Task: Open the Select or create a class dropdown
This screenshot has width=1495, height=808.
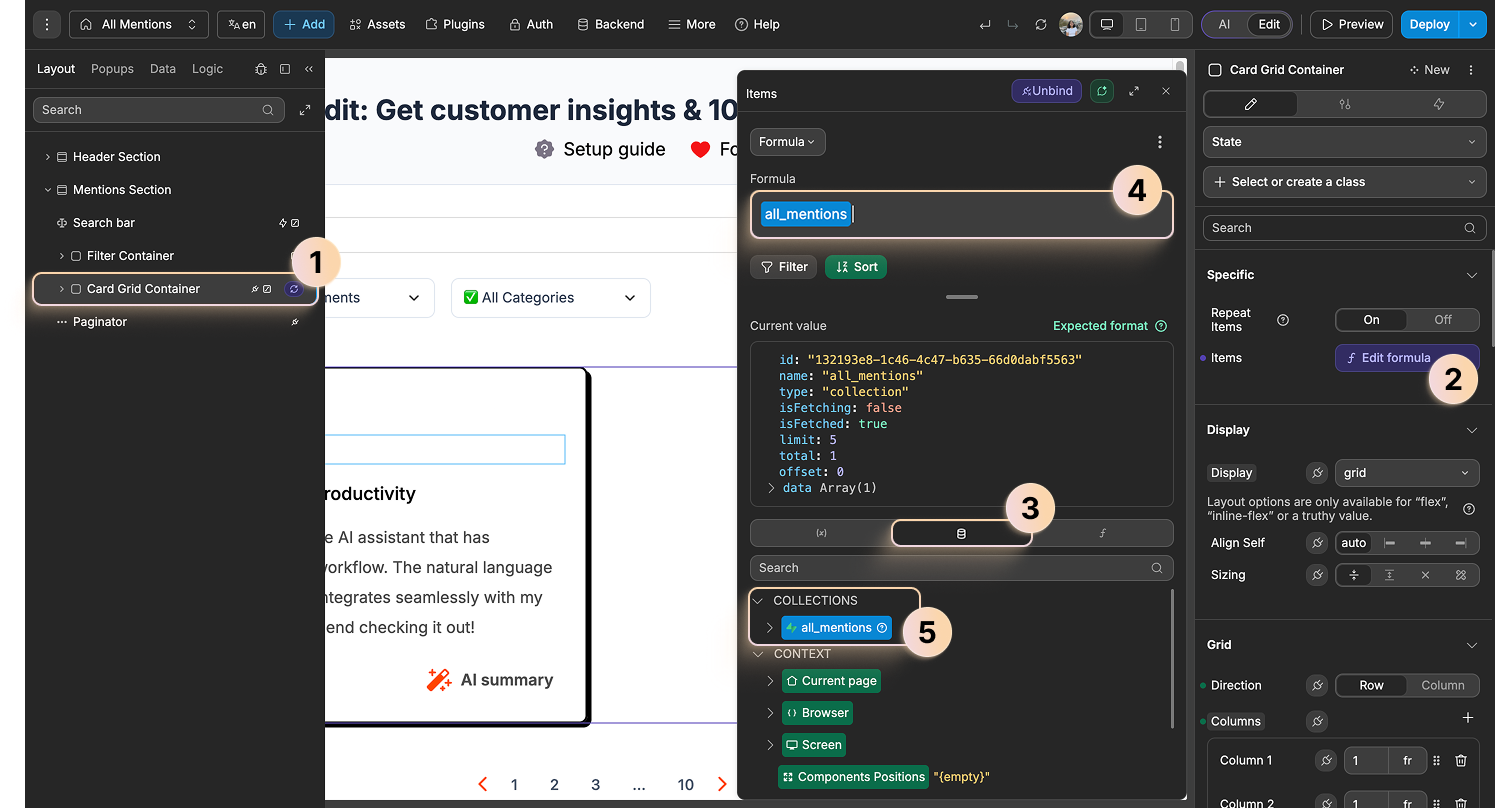Action: click(x=1344, y=182)
